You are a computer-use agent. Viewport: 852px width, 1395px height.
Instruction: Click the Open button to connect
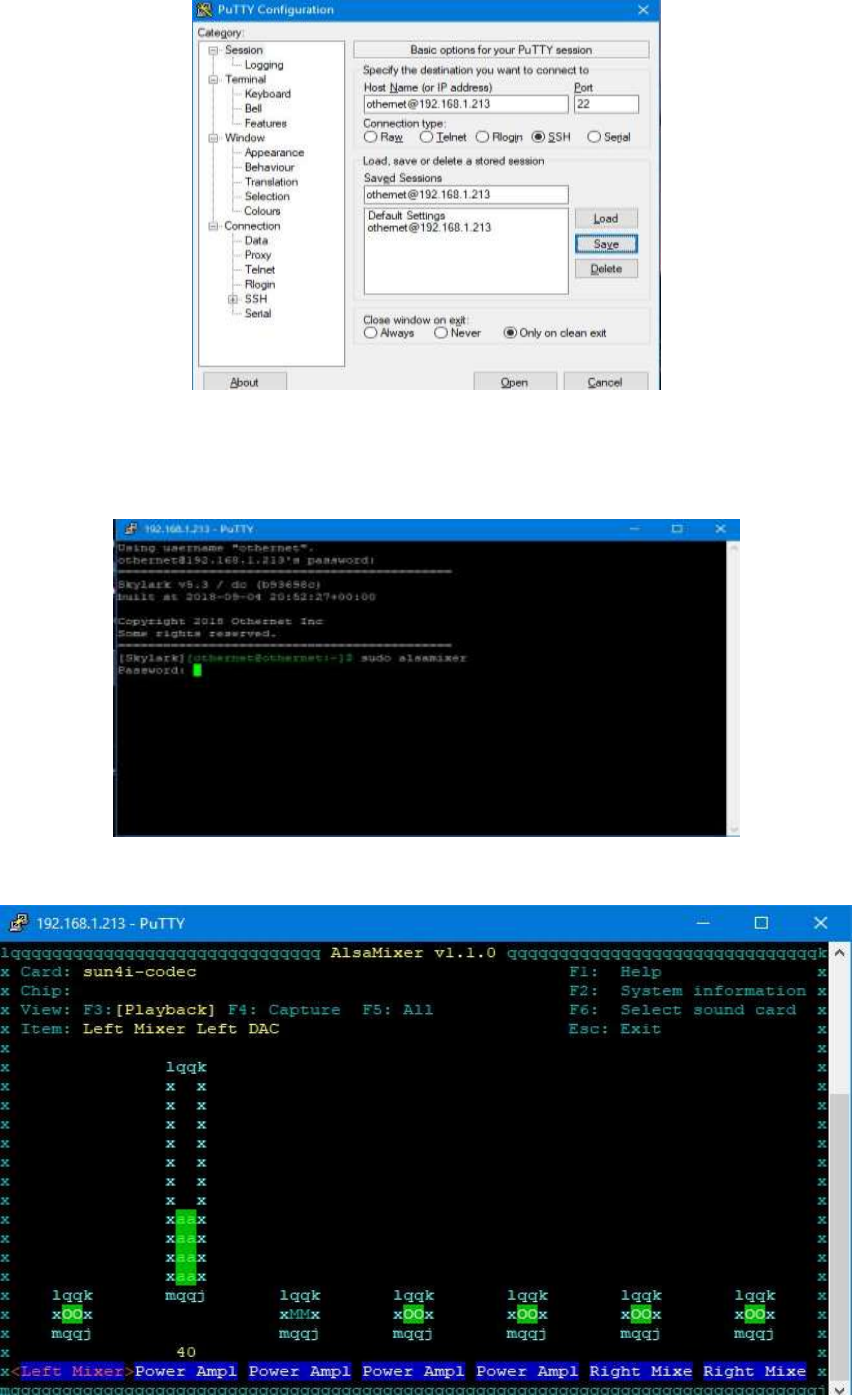coord(515,382)
